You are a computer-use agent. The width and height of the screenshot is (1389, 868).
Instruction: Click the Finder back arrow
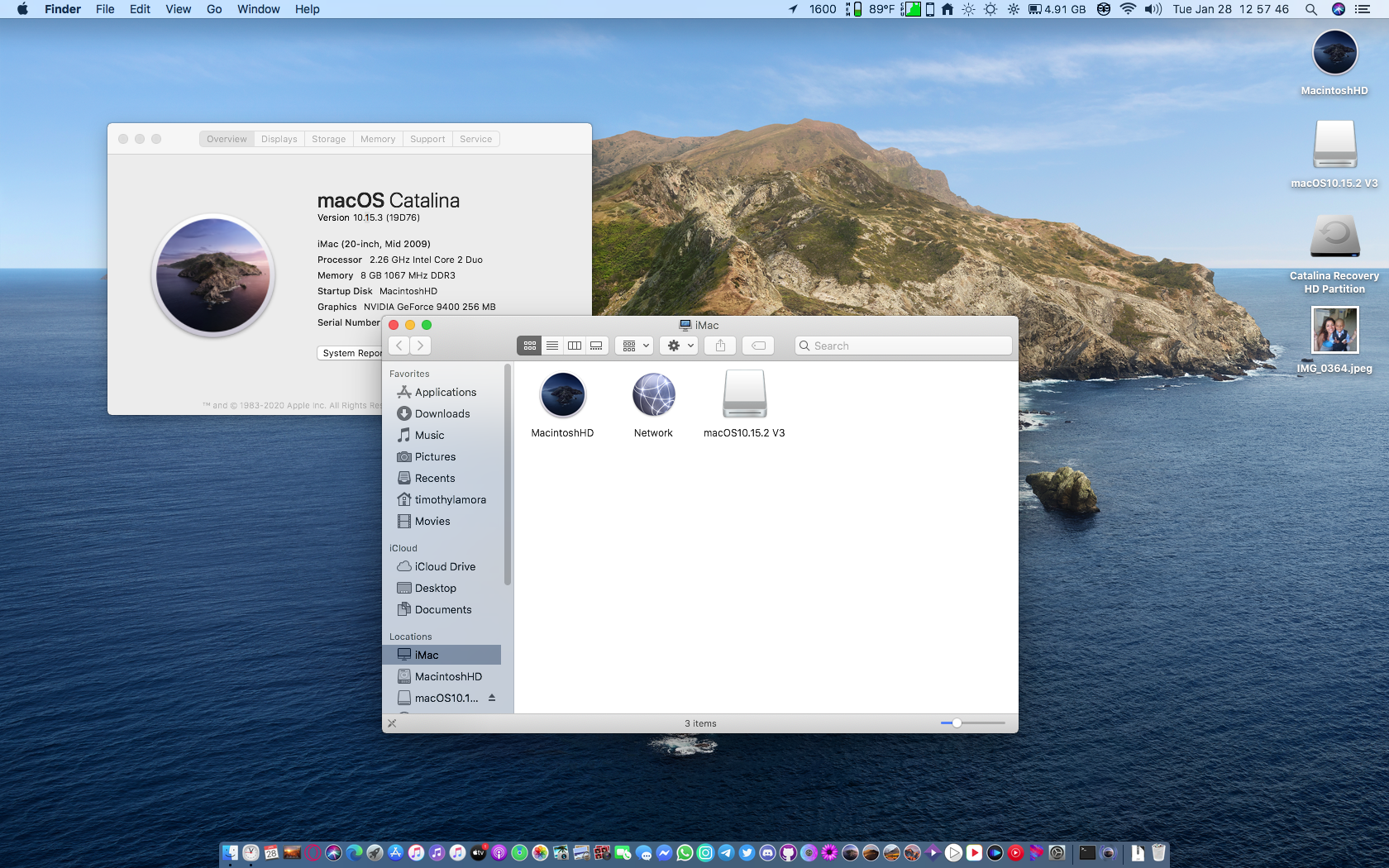399,346
